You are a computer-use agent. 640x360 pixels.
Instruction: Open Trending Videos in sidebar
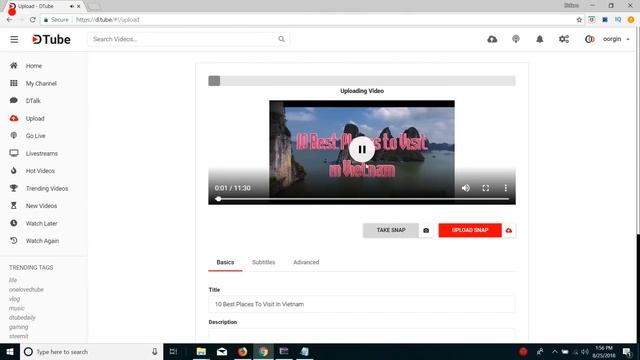tap(47, 189)
